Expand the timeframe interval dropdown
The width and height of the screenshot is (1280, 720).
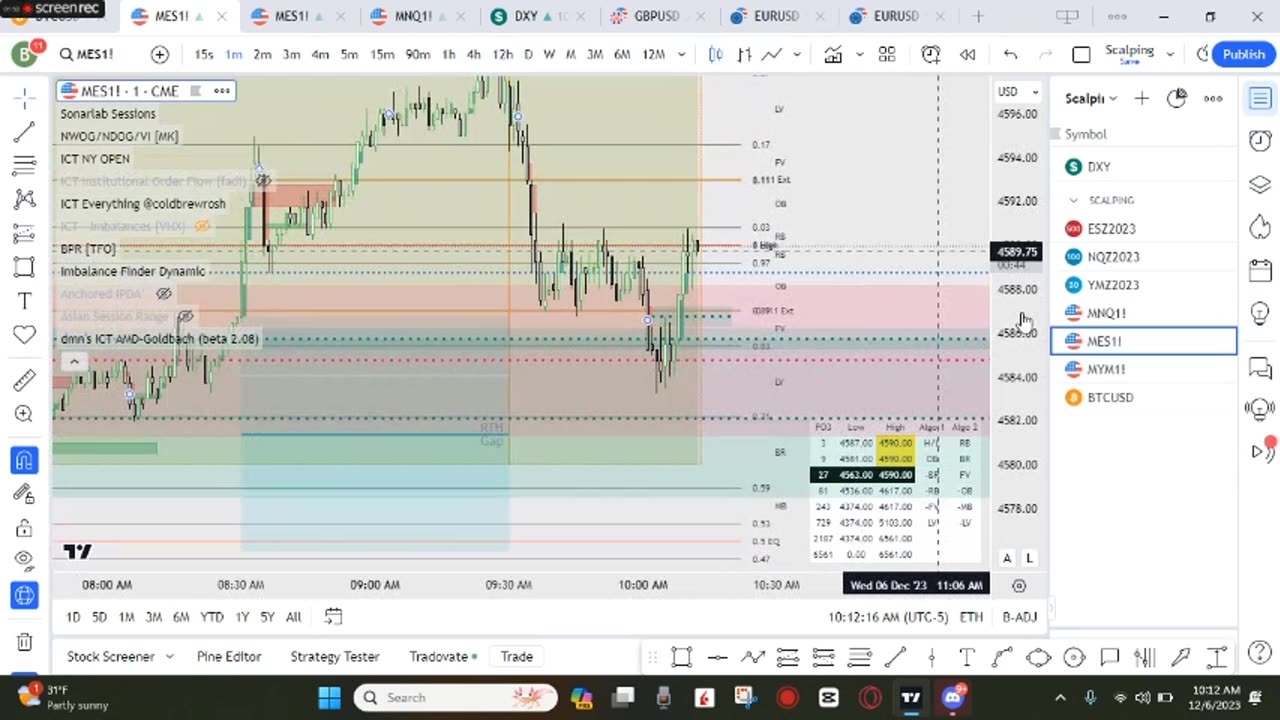click(682, 54)
